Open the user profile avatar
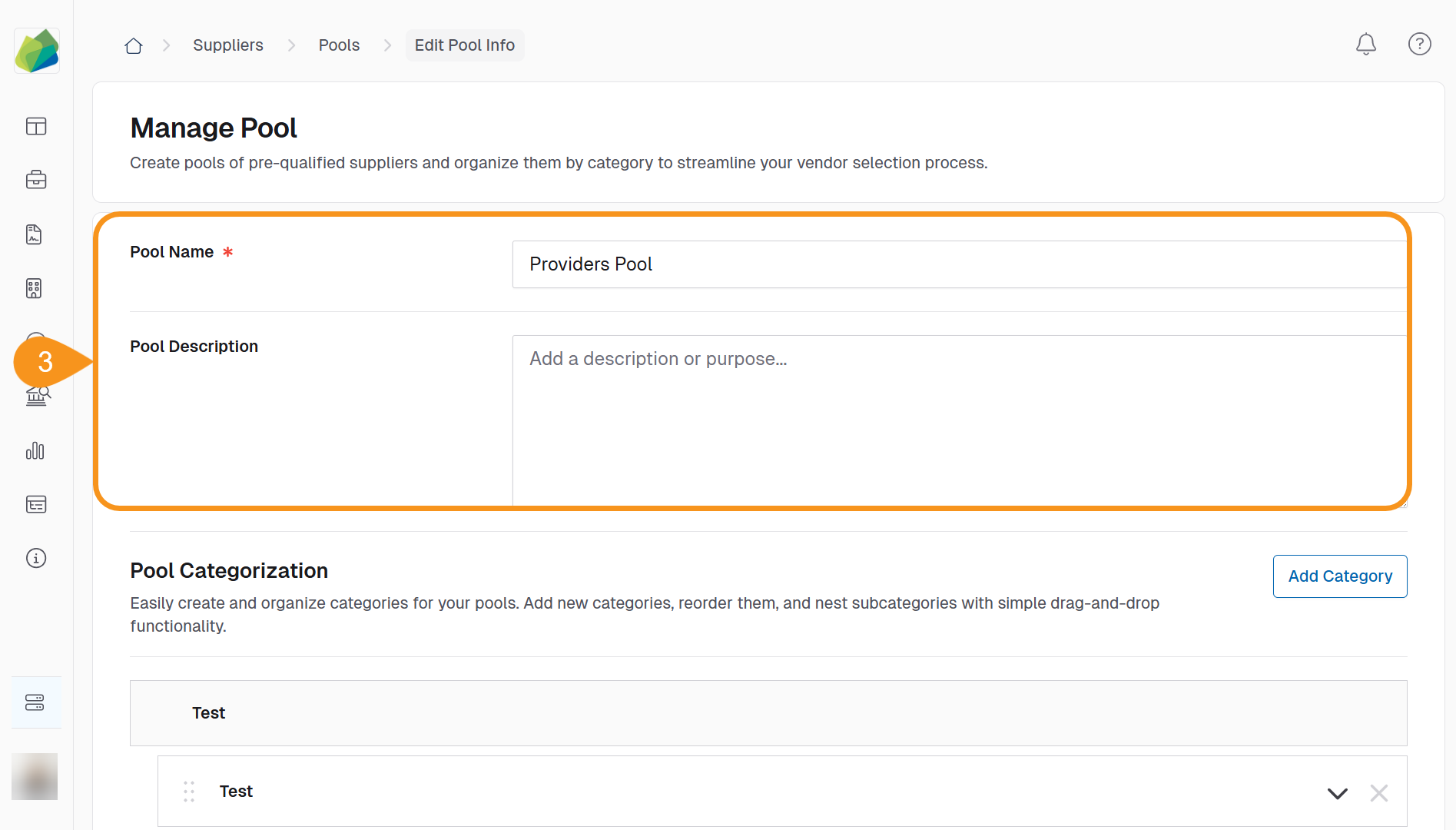The width and height of the screenshot is (1456, 830). click(35, 776)
